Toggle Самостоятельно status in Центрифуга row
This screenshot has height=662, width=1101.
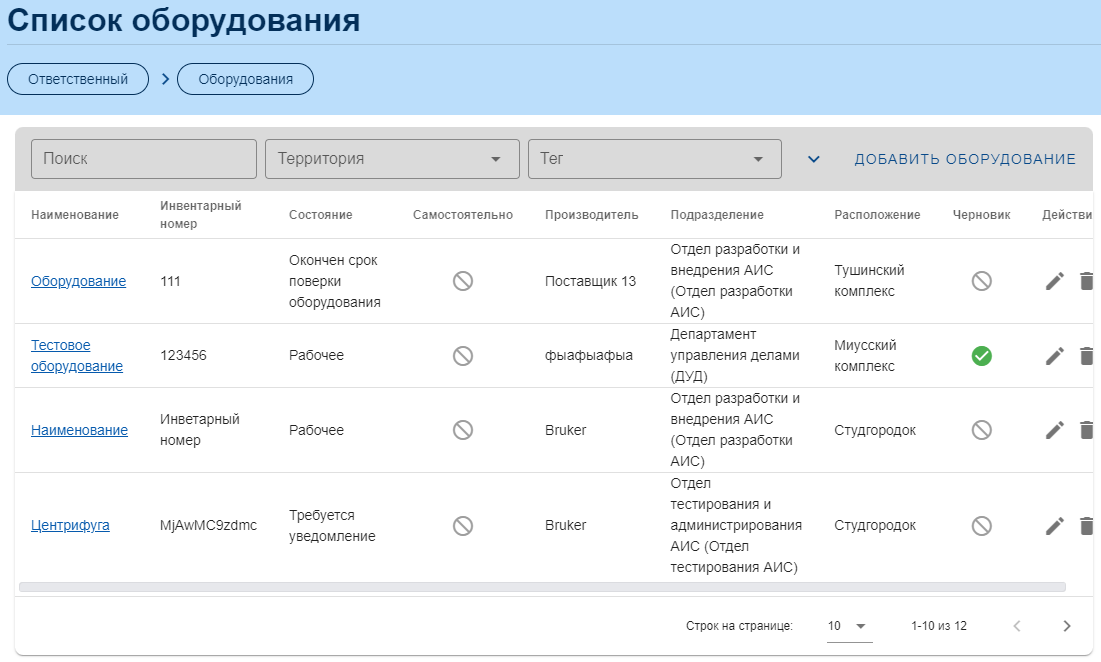point(462,526)
